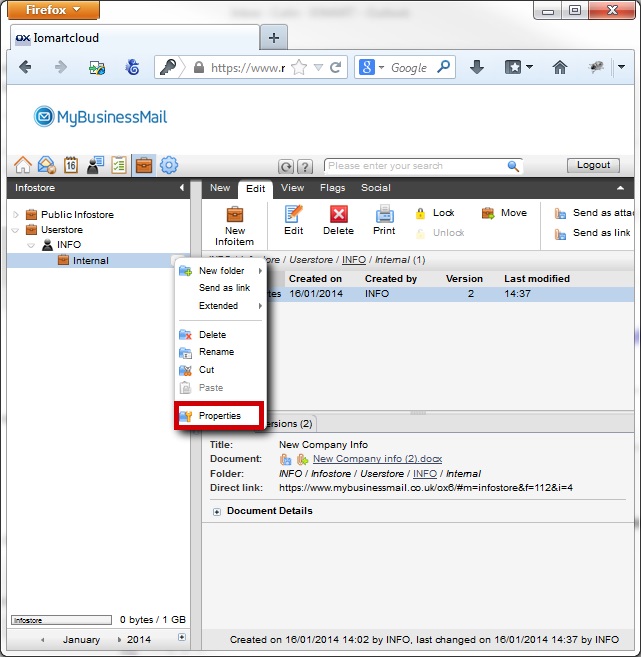Click the Logout button
Screen dimensions: 641x657
tap(593, 165)
